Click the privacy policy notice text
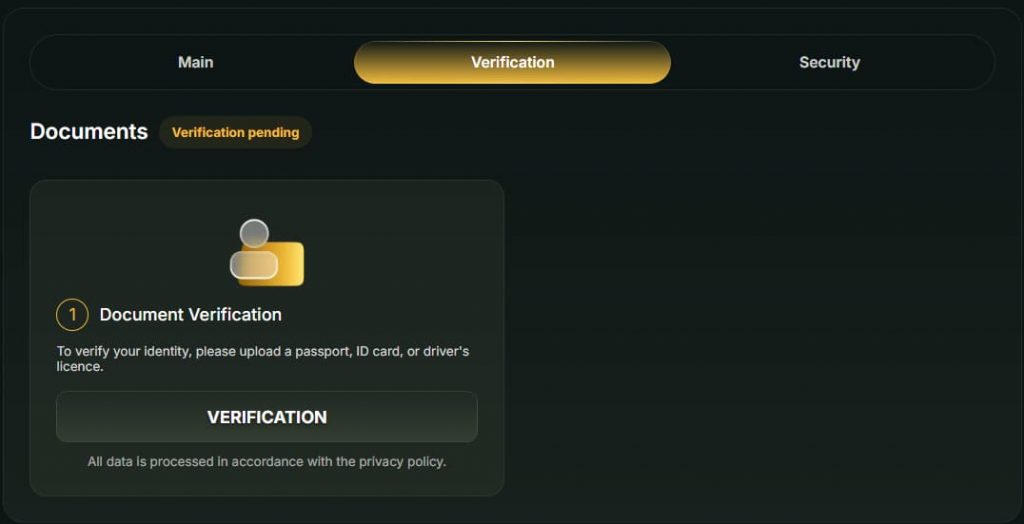The height and width of the screenshot is (524, 1024). coord(266,462)
